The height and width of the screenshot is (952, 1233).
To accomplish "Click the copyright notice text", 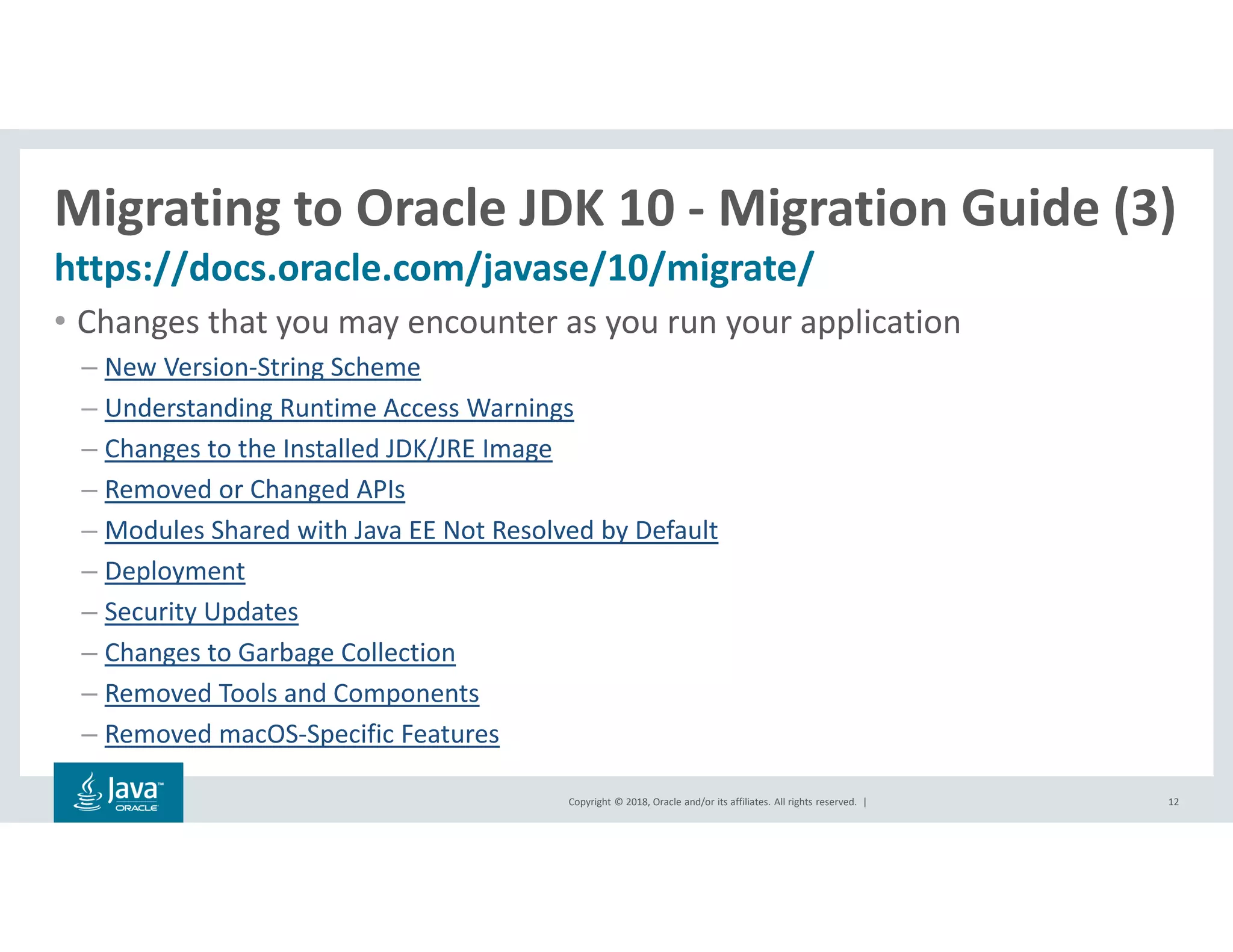I will coord(712,802).
